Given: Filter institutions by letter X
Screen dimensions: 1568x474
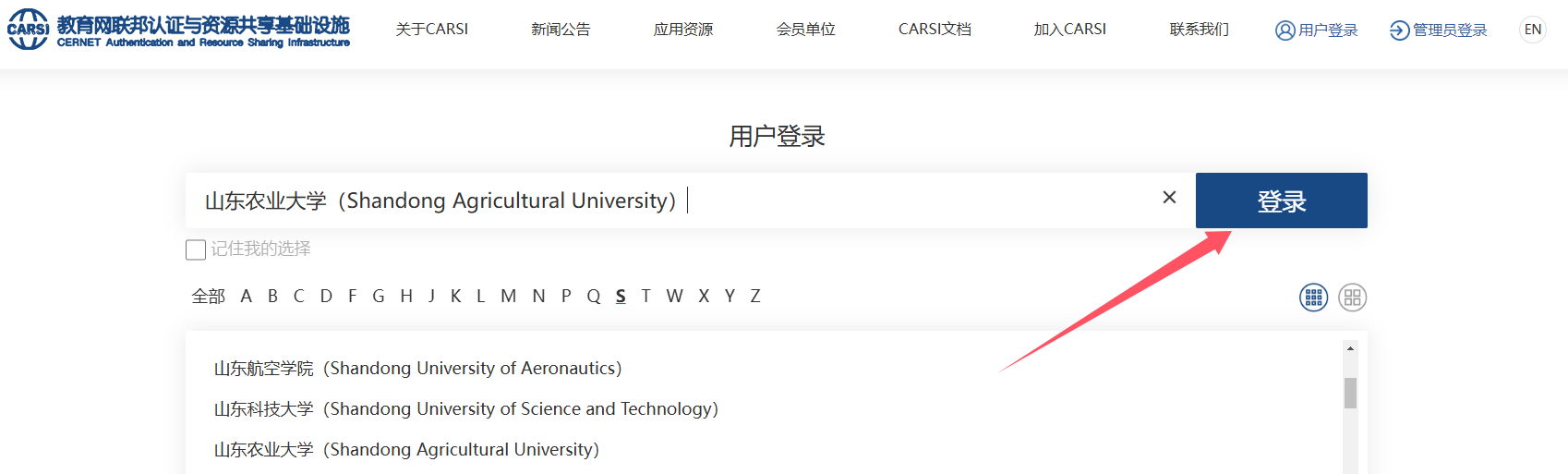Looking at the screenshot, I should pos(704,297).
